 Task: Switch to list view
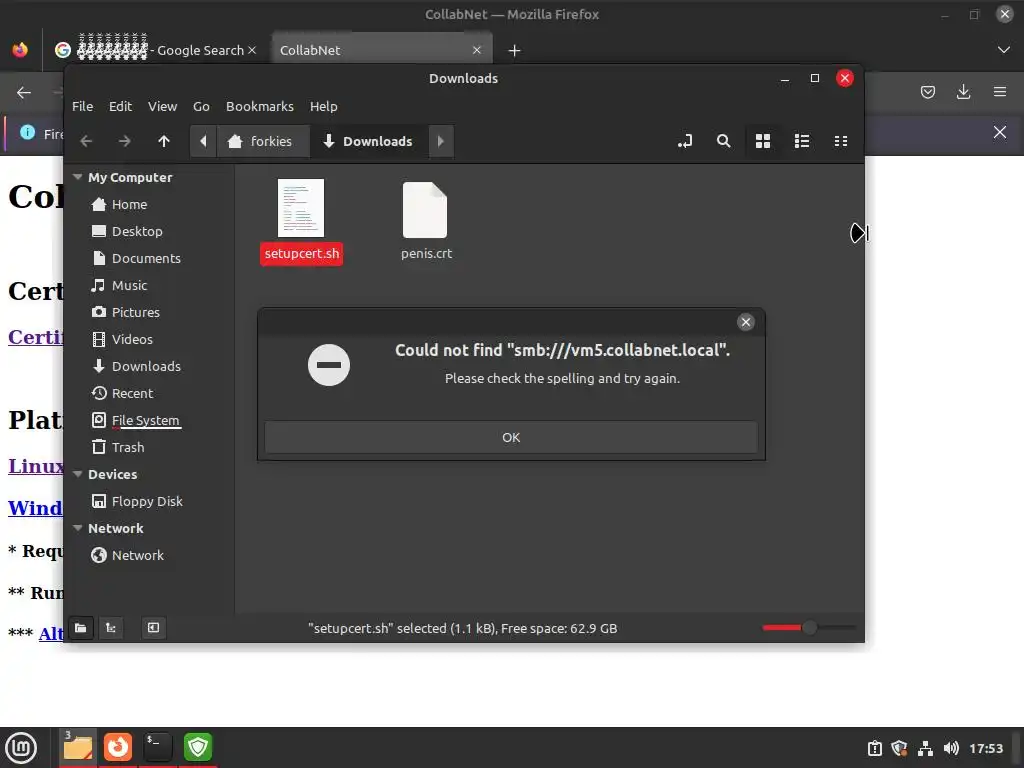802,141
